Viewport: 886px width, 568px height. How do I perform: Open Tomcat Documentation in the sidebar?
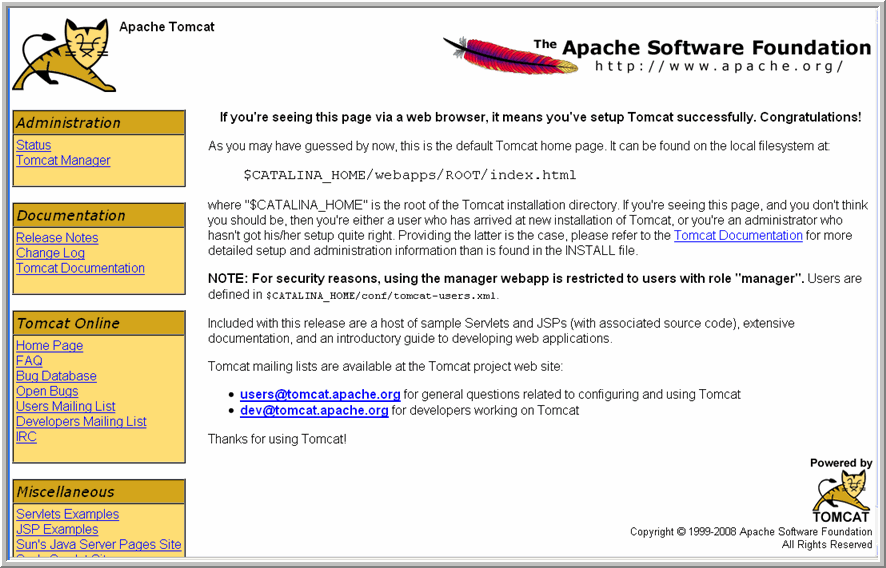(x=80, y=268)
